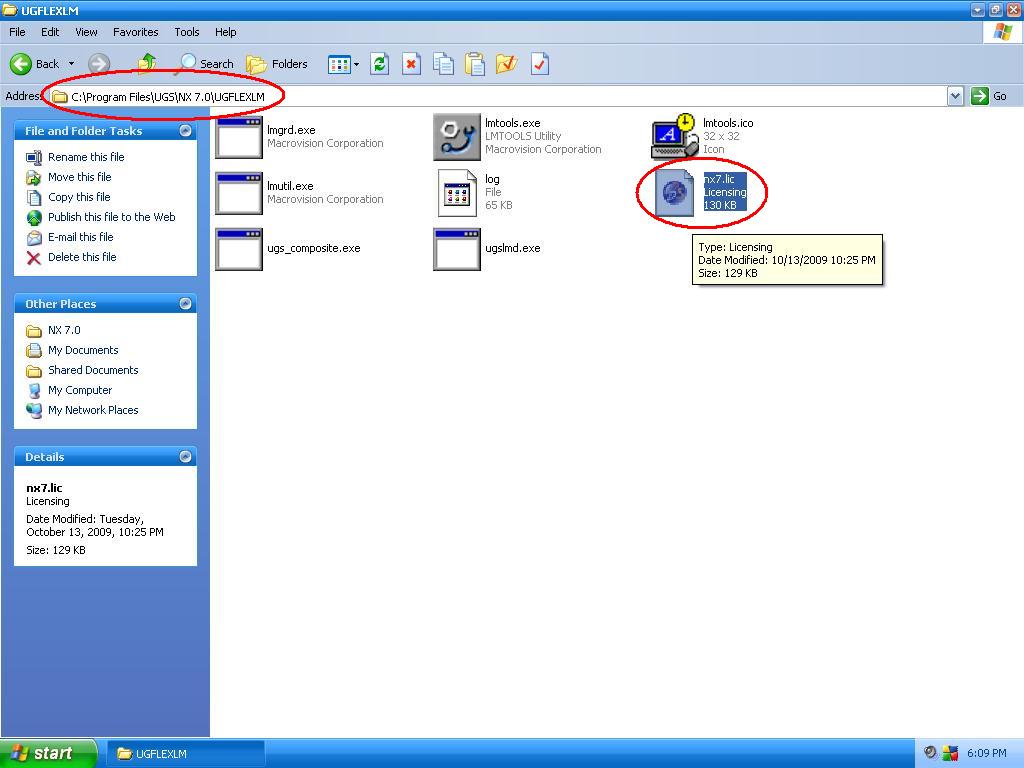Select the log file icon
Image resolution: width=1024 pixels, height=768 pixels.
[x=456, y=193]
